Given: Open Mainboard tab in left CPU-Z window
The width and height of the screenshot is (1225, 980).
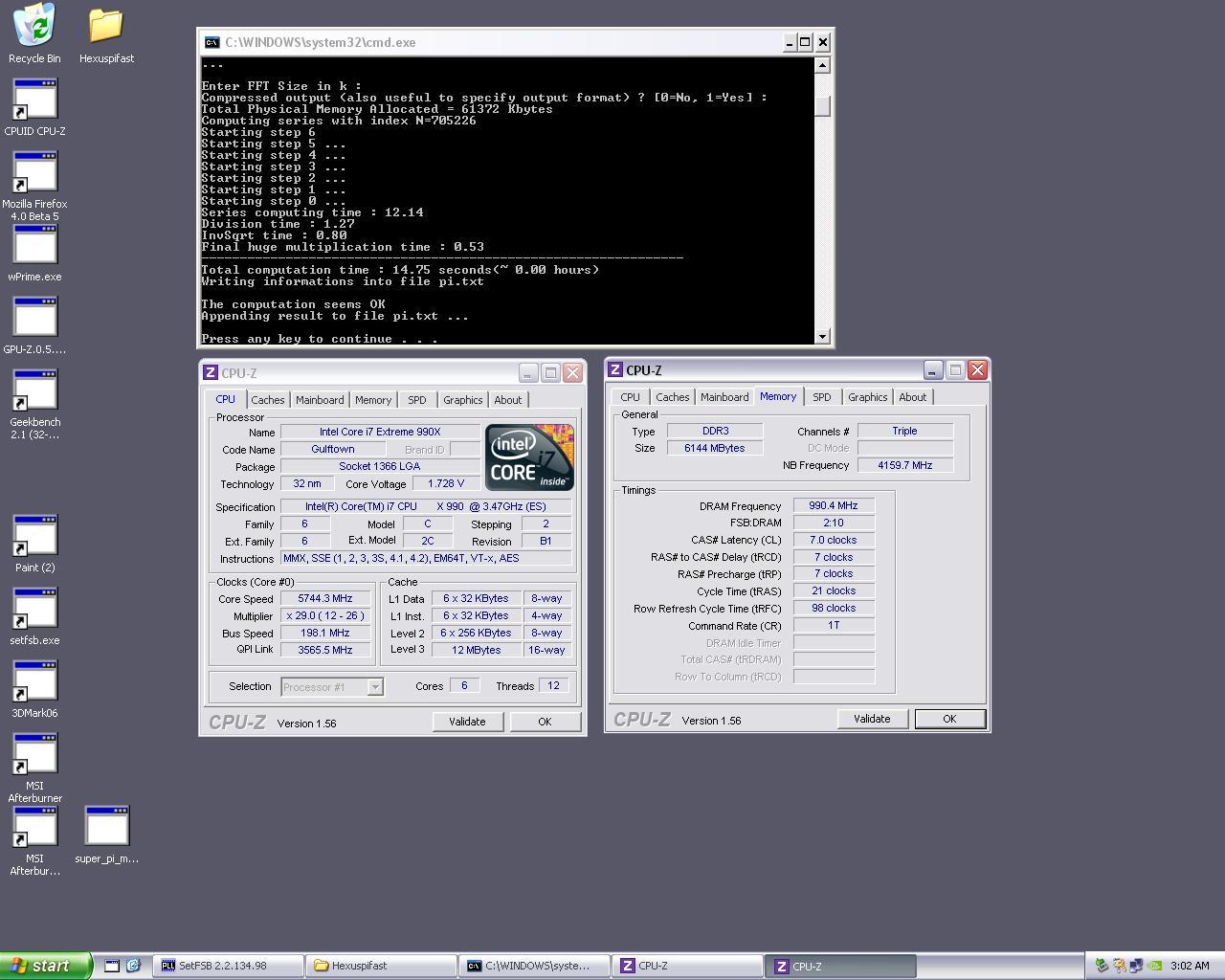Looking at the screenshot, I should [x=320, y=400].
